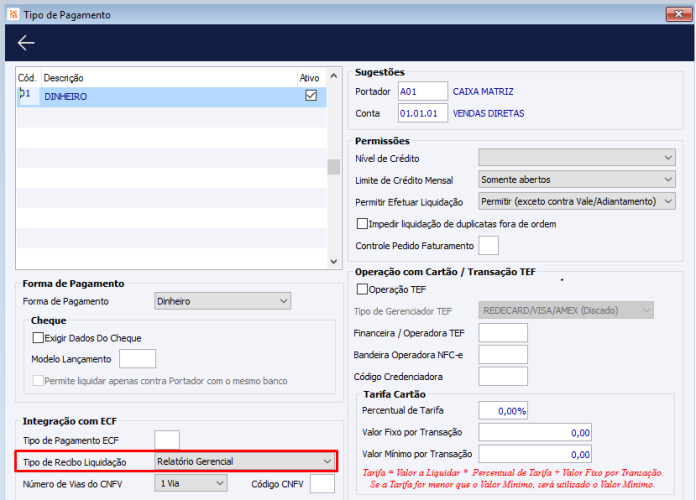Check Impedir liquidação de duplicatas fora de ordem
The height and width of the screenshot is (500, 696).
pos(362,223)
